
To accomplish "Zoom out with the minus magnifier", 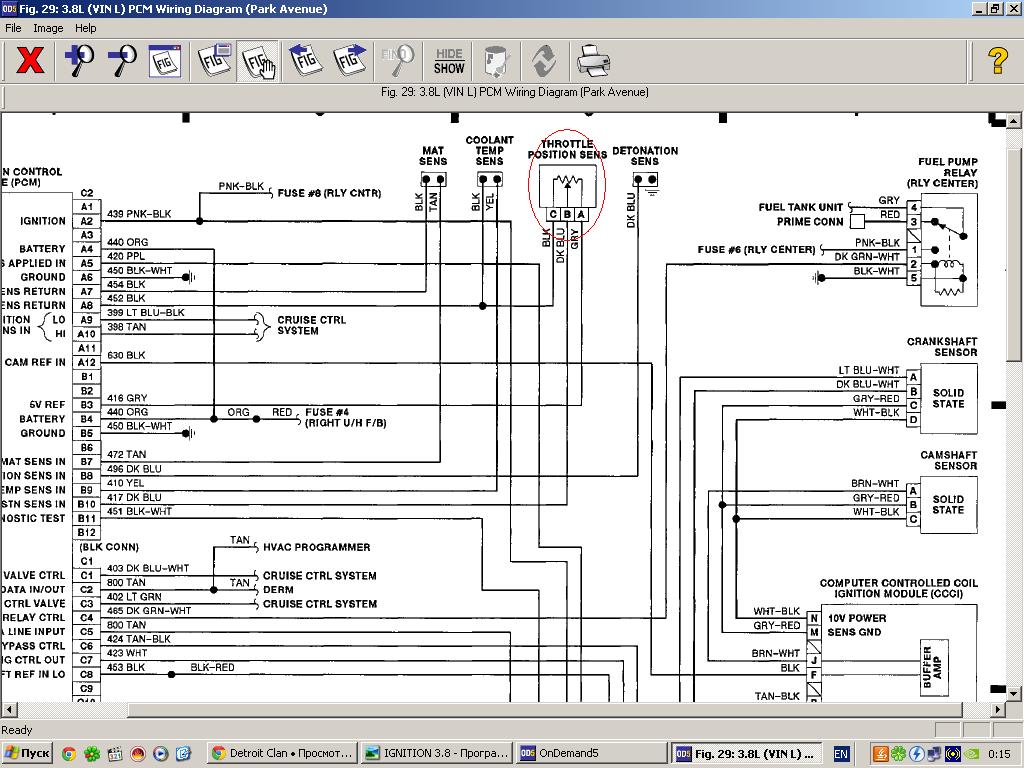I will pos(122,61).
